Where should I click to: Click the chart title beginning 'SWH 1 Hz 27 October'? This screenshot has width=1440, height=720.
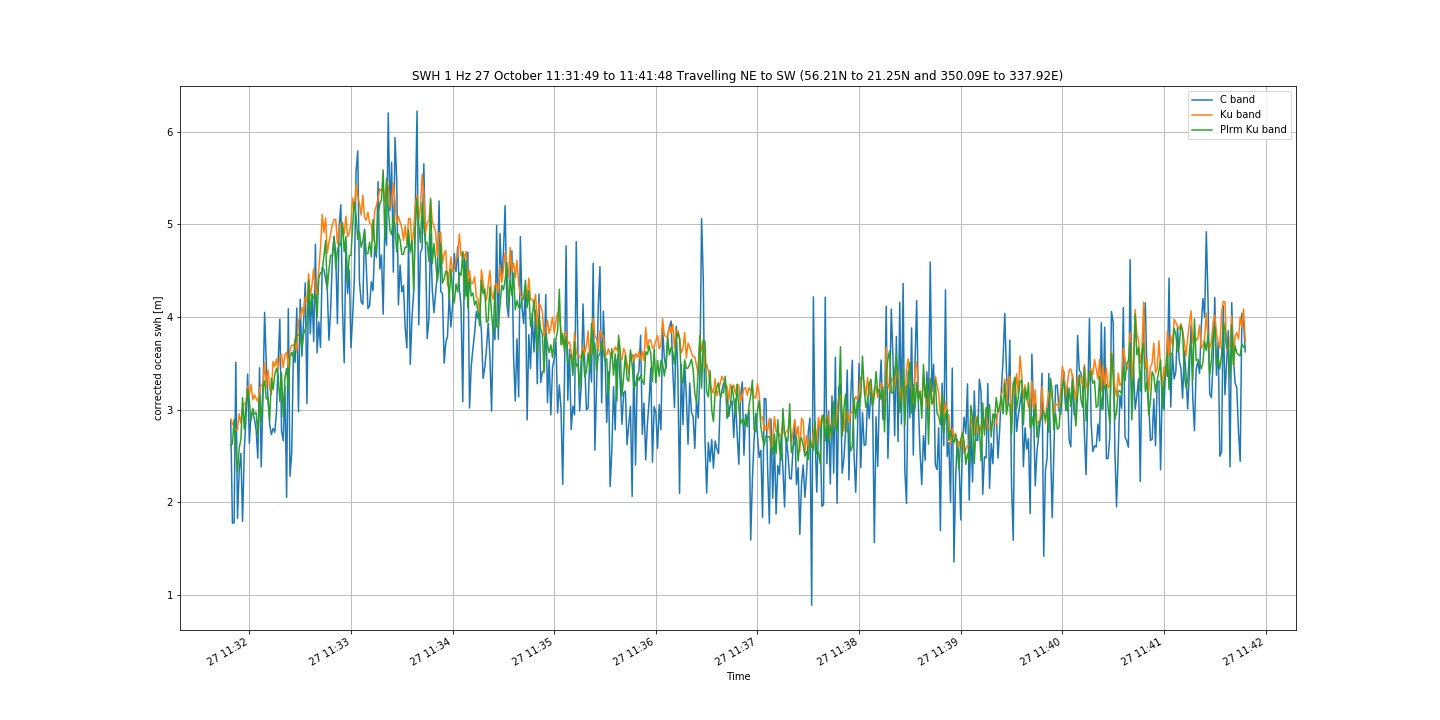[737, 76]
